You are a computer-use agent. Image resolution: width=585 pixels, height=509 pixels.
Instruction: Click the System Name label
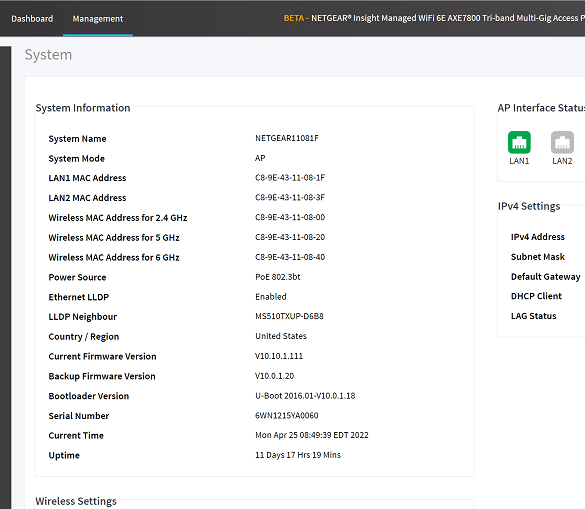point(77,139)
